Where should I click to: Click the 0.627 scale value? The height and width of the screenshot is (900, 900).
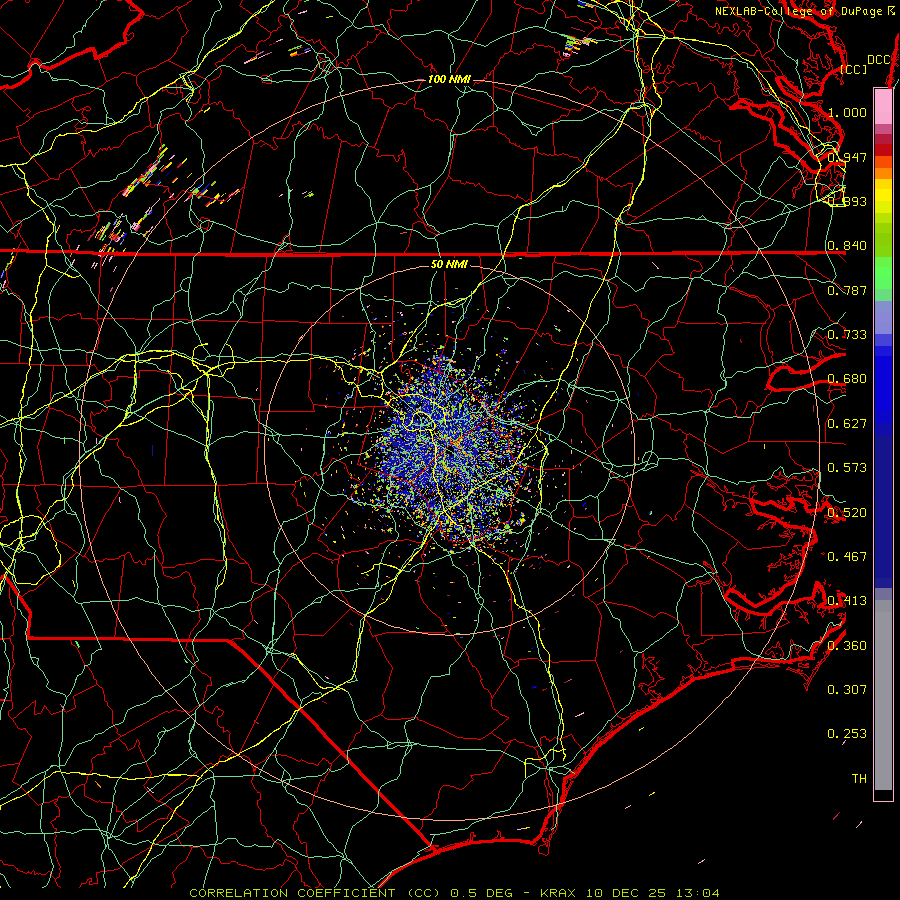(x=847, y=424)
